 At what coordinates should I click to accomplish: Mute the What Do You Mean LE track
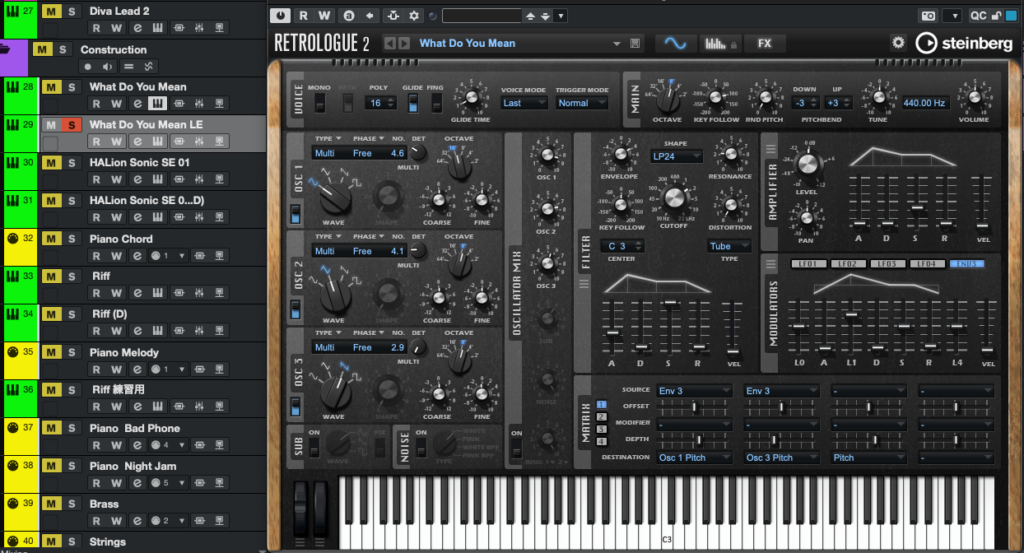[x=51, y=125]
